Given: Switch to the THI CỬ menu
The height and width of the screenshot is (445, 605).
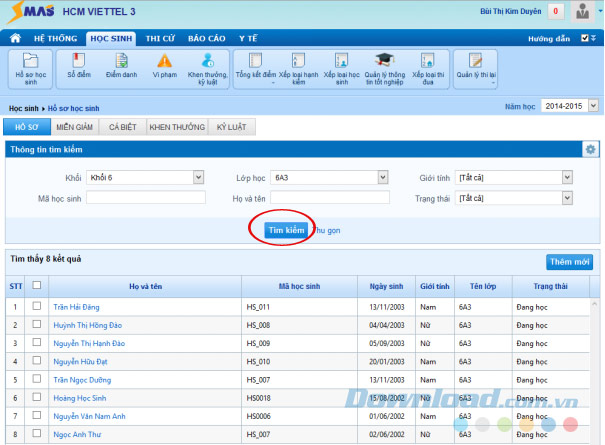Looking at the screenshot, I should [x=160, y=38].
